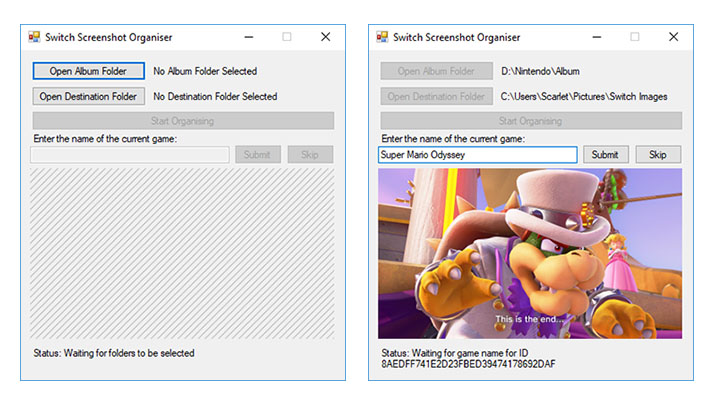This screenshot has height=399, width=710.
Task: Minimize the left Switch Screenshot Organiser window
Action: point(249,37)
